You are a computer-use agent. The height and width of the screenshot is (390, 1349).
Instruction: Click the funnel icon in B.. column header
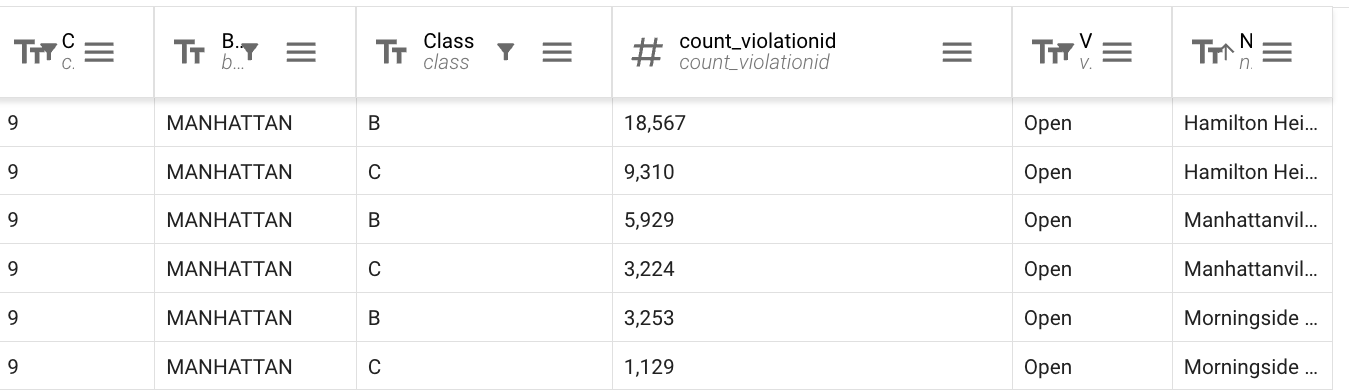[250, 50]
